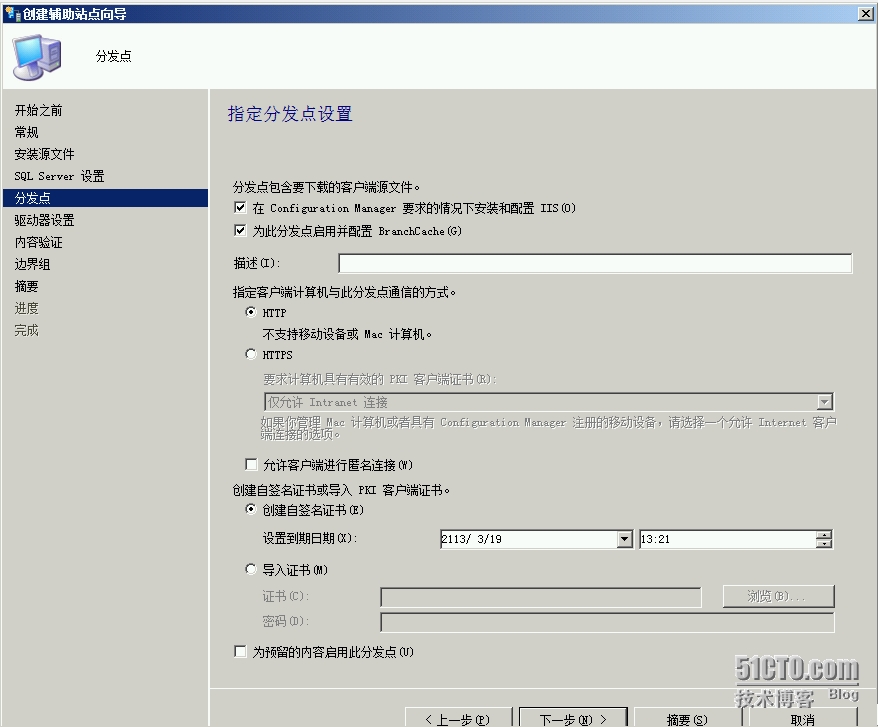Select the HTTPS radio button
Screen dimensions: 878x727
coord(251,354)
